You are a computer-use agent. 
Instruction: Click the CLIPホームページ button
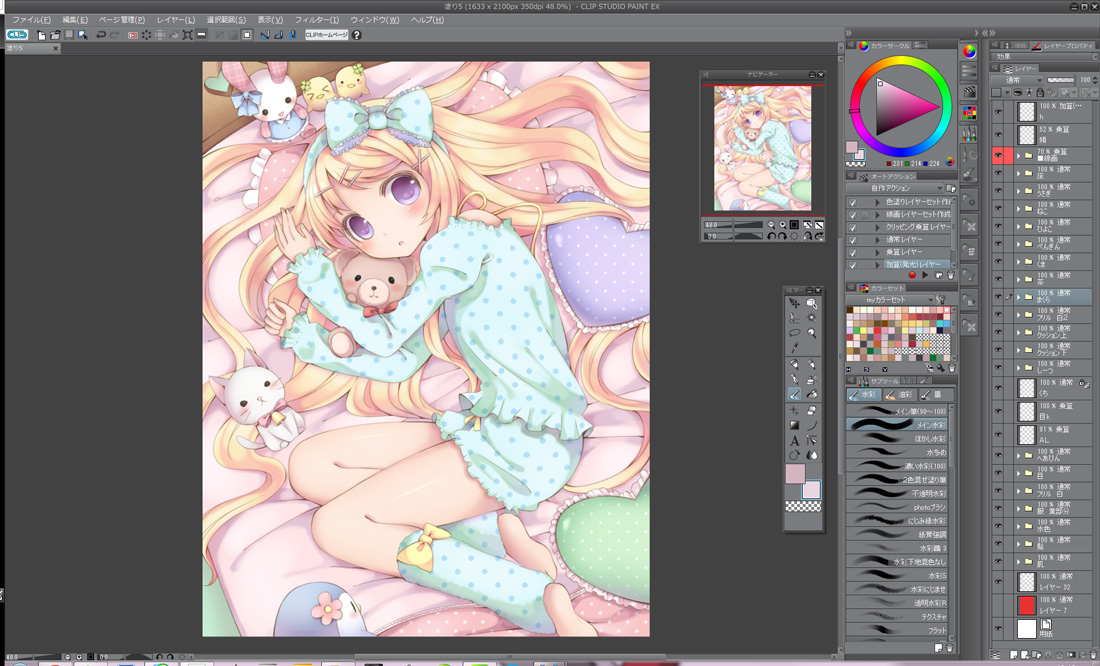pos(327,34)
